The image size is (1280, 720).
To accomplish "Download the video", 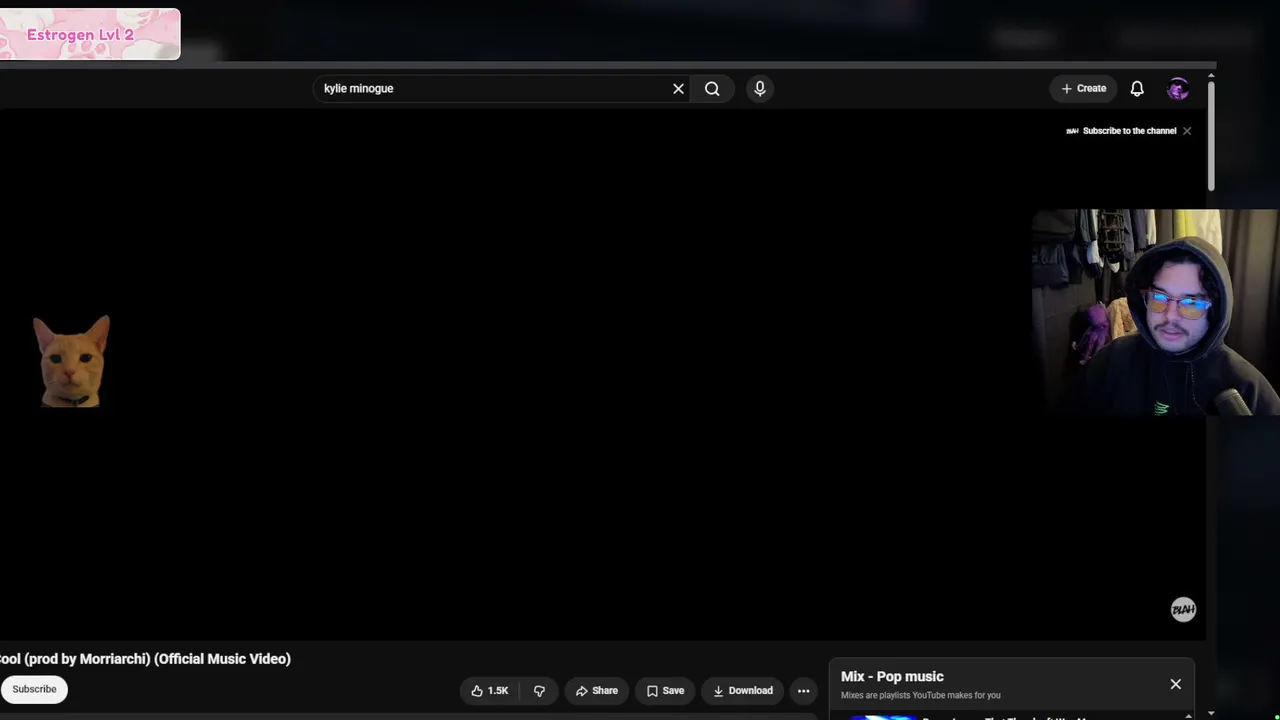I will coord(743,691).
